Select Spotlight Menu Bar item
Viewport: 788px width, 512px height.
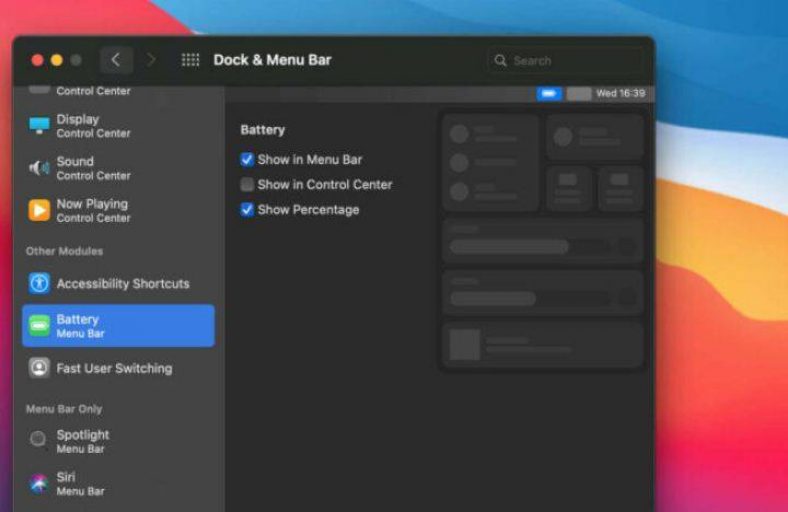[x=119, y=441]
